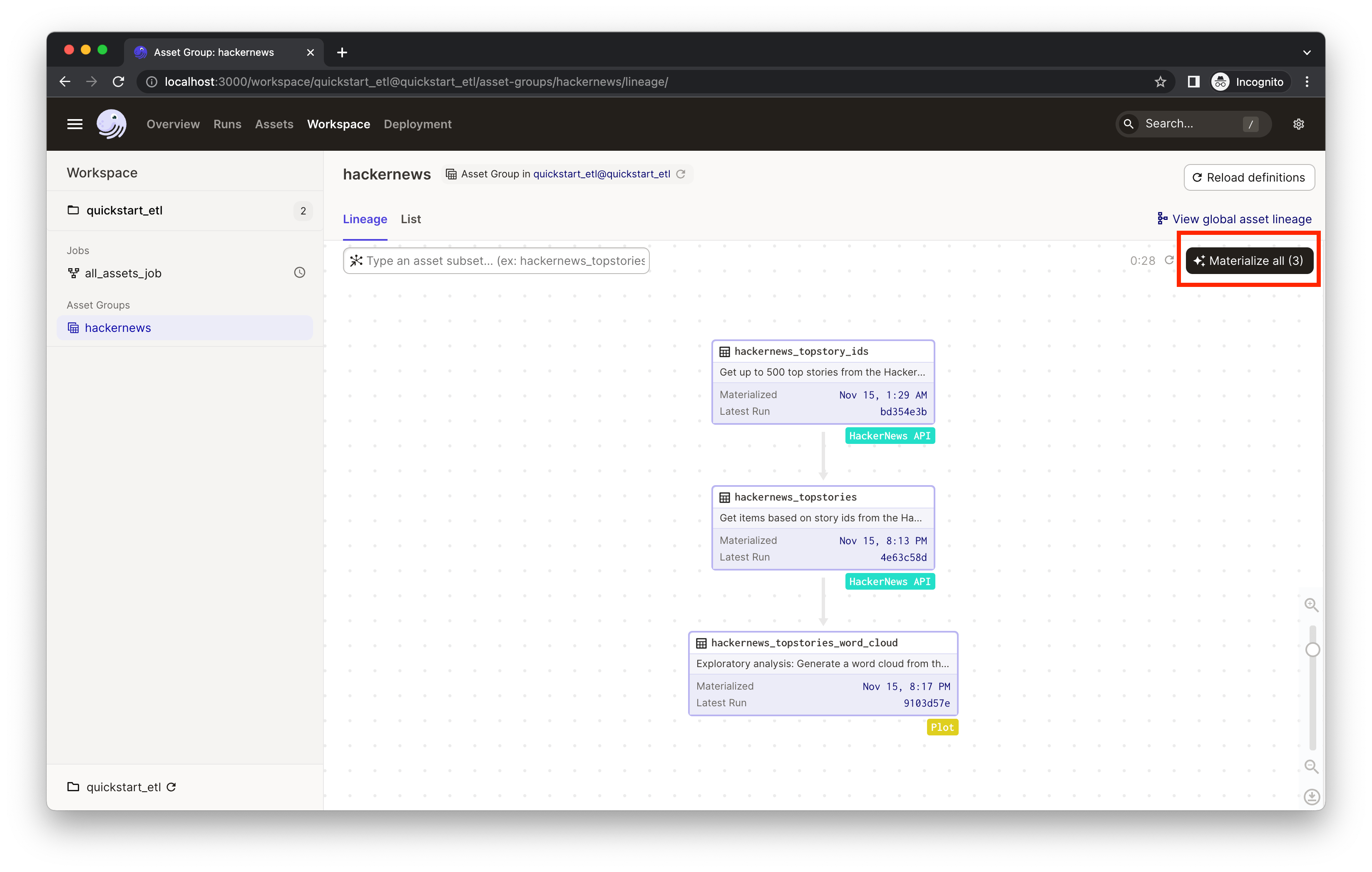Viewport: 1372px width, 872px height.
Task: Reload quickstart_etl location at sidebar bottom
Action: click(171, 787)
